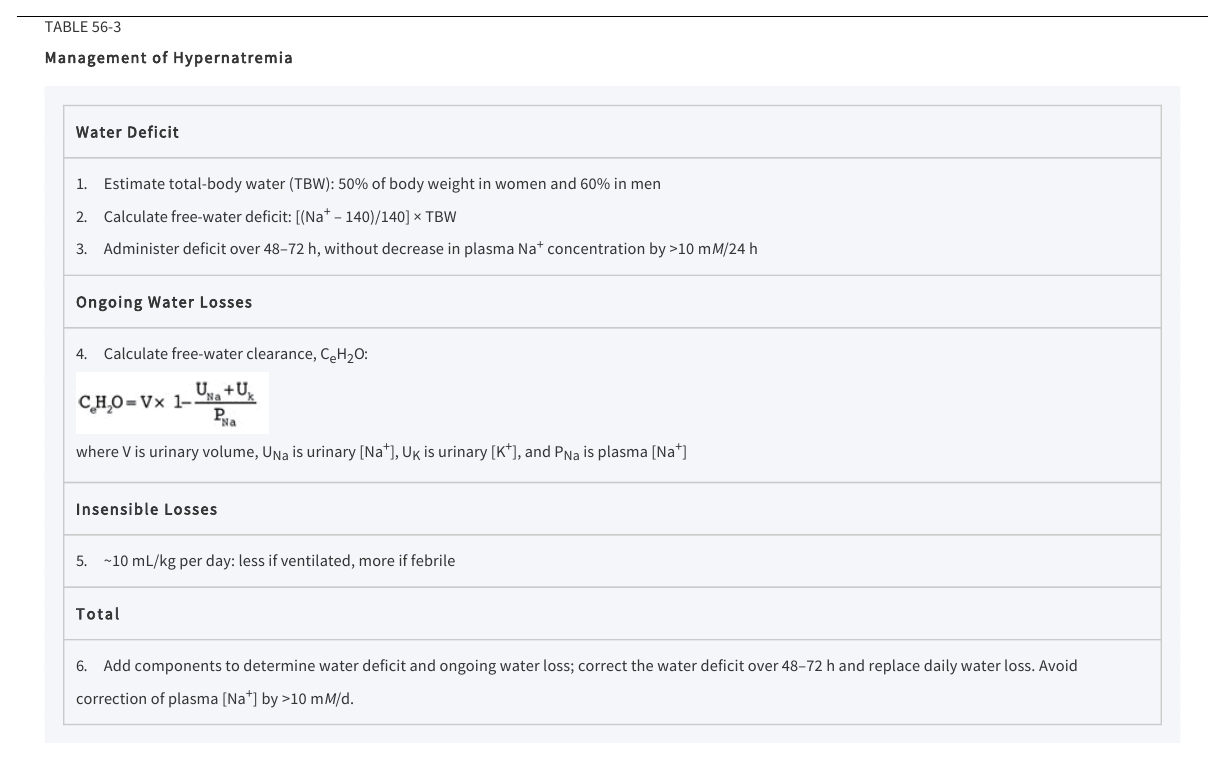Image resolution: width=1224 pixels, height=759 pixels.
Task: Select the Management of Hypernatremia title
Action: [x=169, y=58]
